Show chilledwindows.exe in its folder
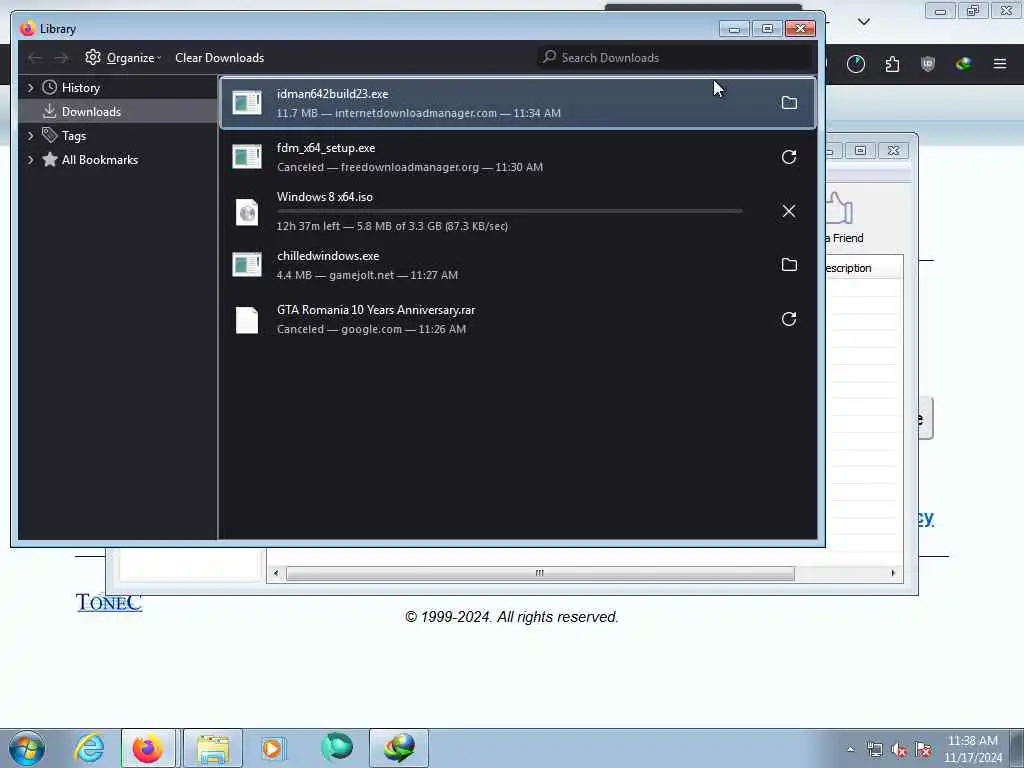The height and width of the screenshot is (768, 1024). pos(789,264)
